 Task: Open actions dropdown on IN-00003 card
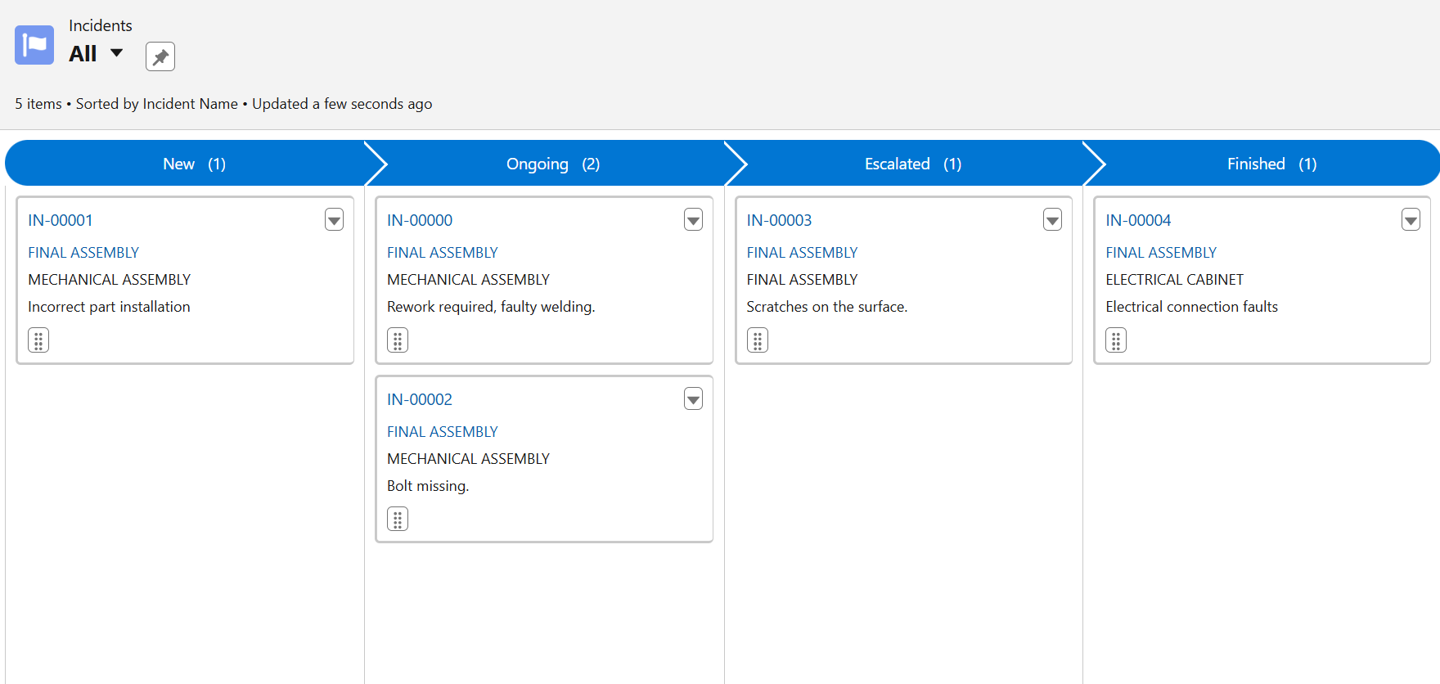tap(1052, 220)
